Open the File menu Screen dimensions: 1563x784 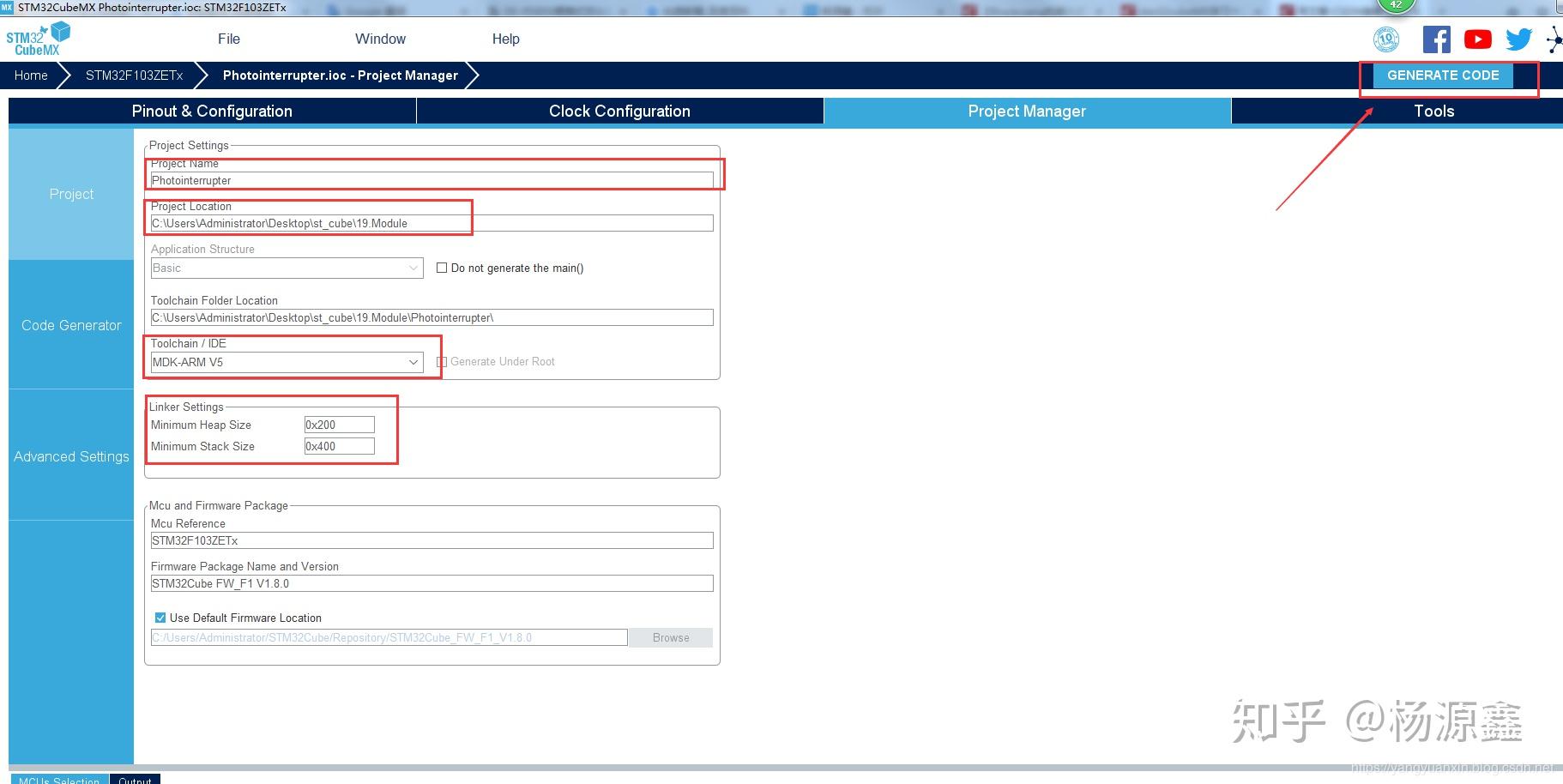229,39
